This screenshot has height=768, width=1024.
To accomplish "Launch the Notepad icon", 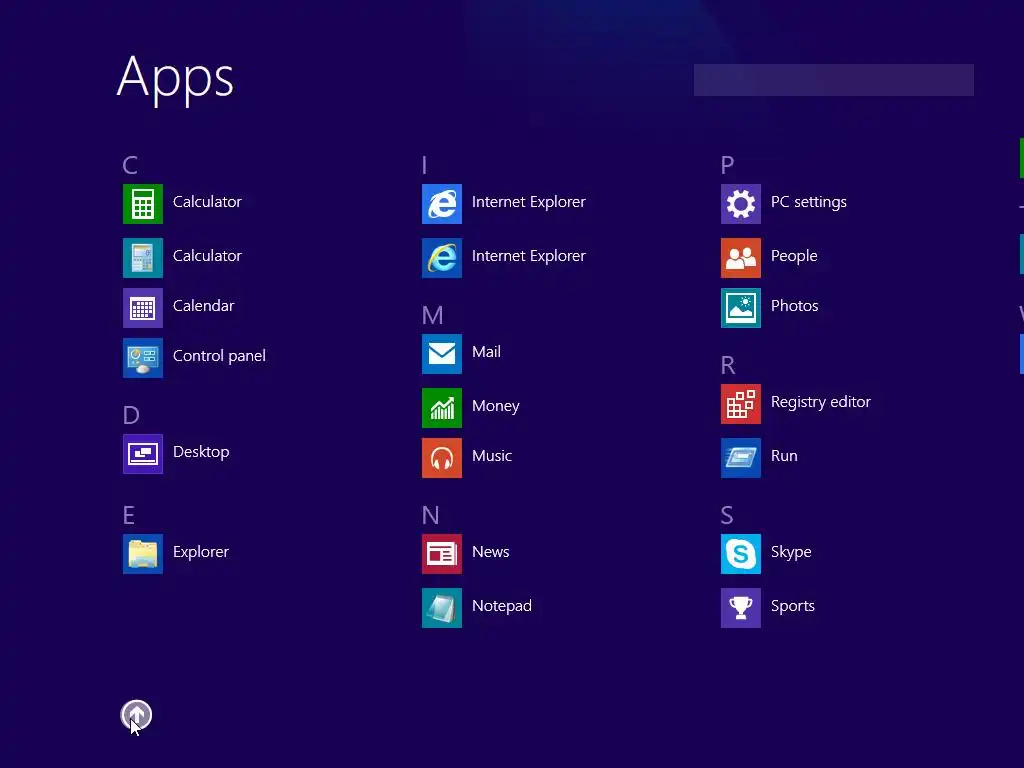I will 441,608.
